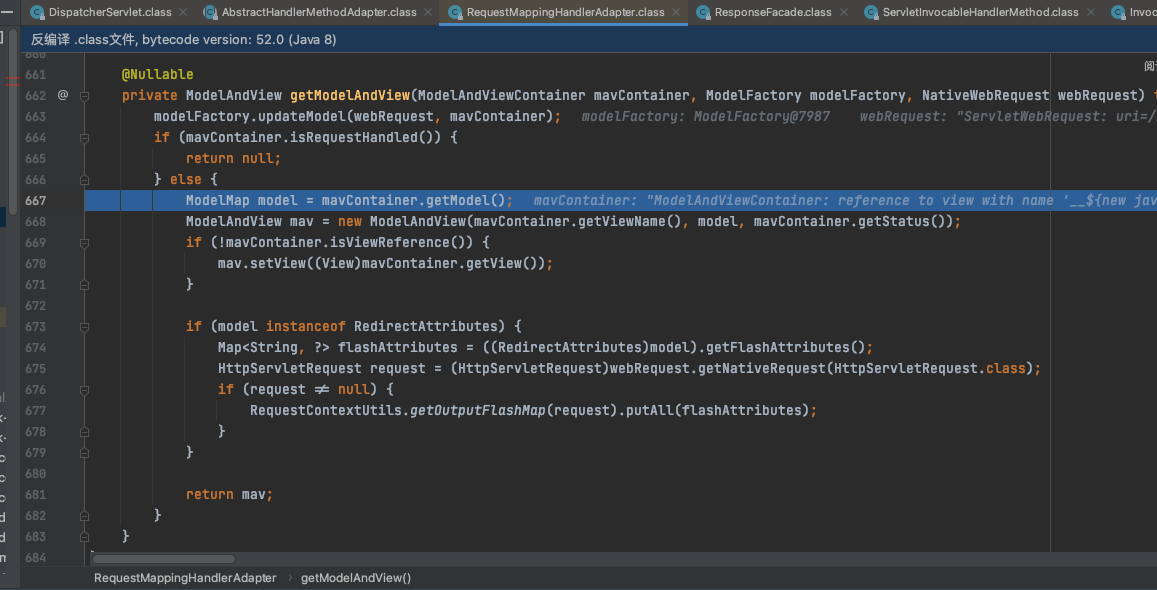Fold the request null check at line 676
The width and height of the screenshot is (1157, 590).
84,390
